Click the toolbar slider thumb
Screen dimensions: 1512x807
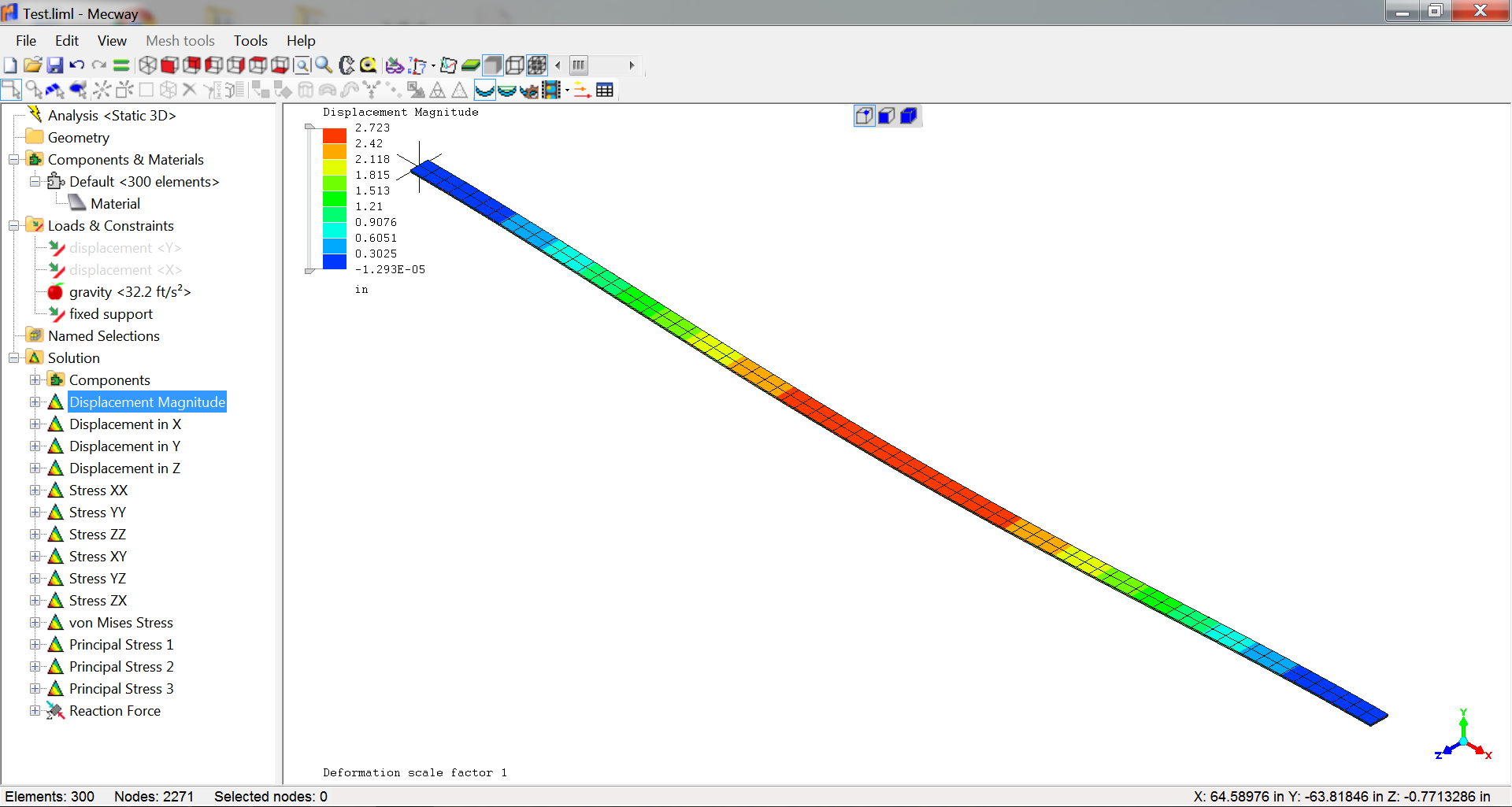(x=579, y=65)
